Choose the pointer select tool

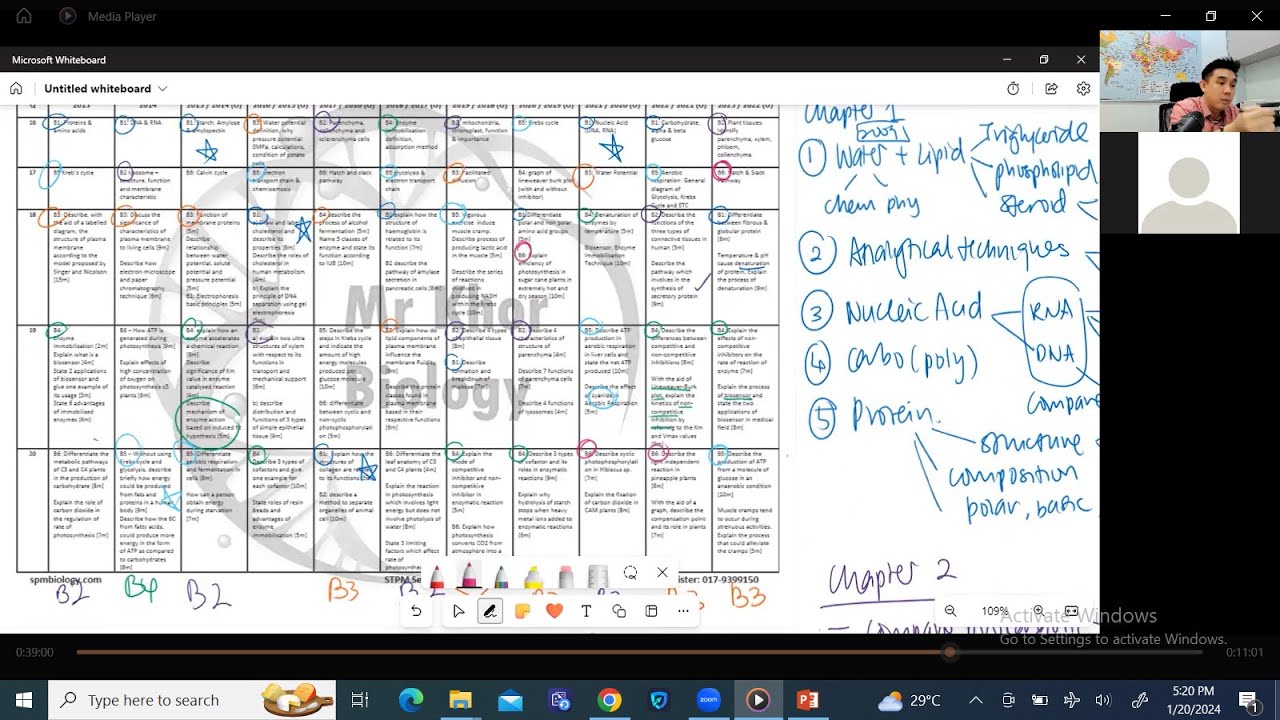[458, 611]
